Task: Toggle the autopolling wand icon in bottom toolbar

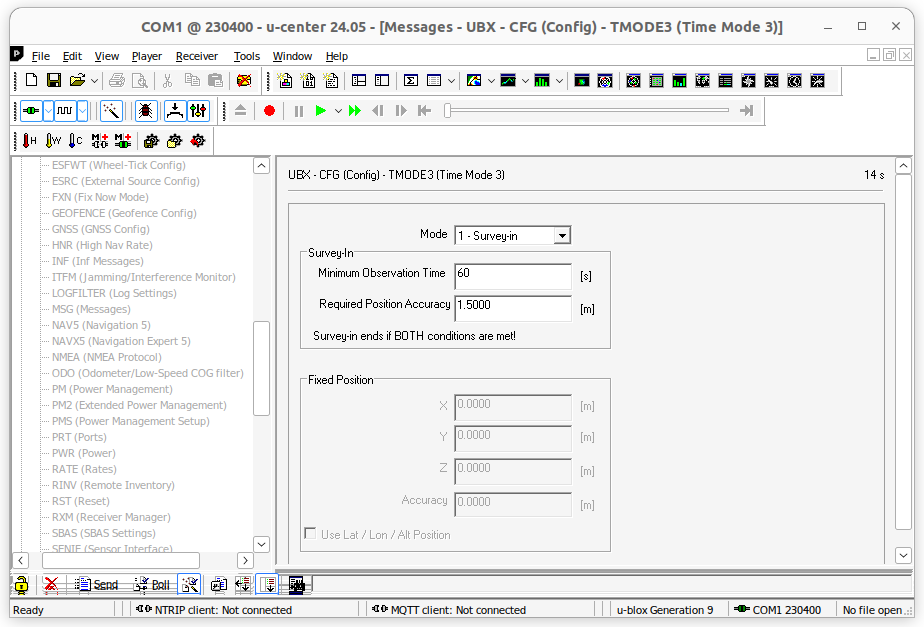Action: [190, 585]
